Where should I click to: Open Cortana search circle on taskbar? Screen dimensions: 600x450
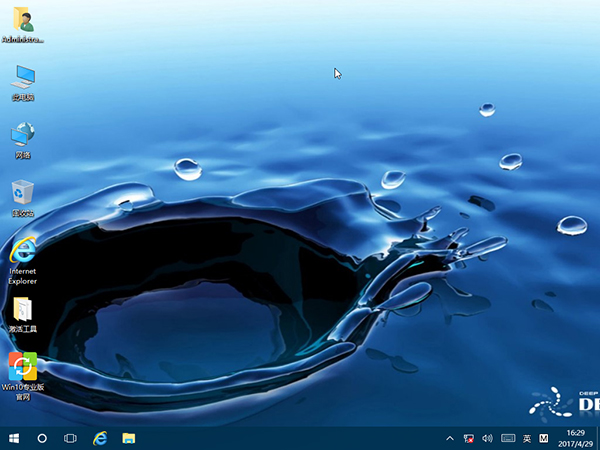[42, 438]
